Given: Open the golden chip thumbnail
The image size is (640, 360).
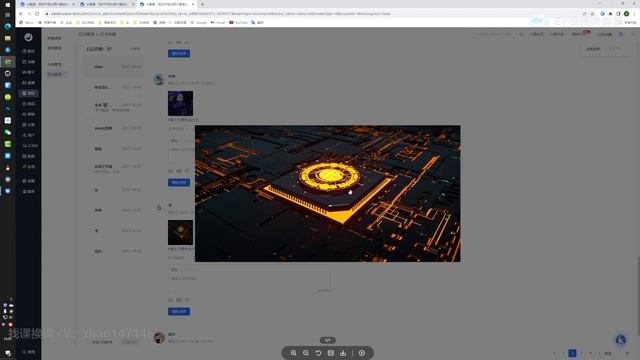Looking at the screenshot, I should coord(180,232).
